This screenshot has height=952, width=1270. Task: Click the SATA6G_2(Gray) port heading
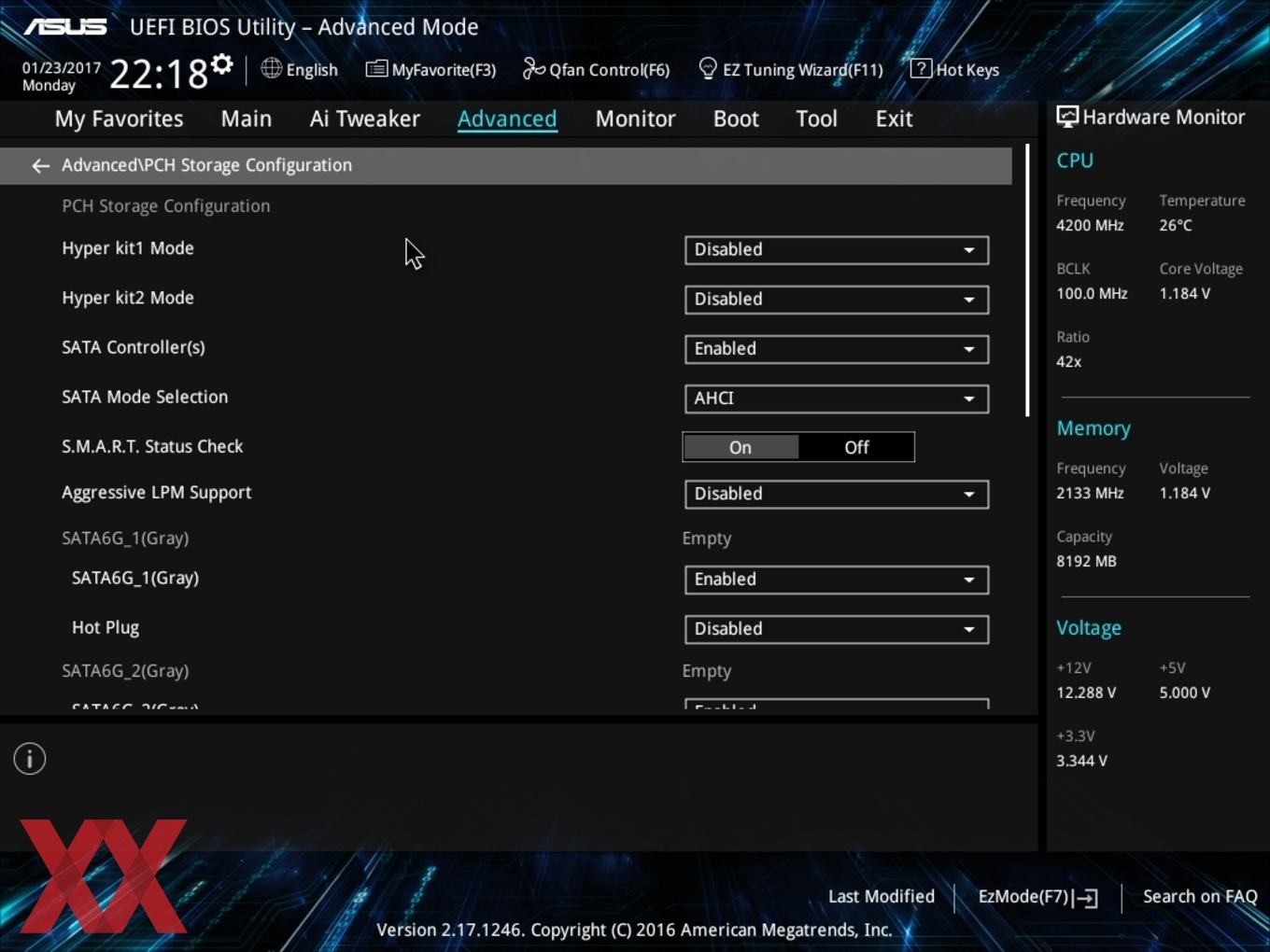pyautogui.click(x=125, y=671)
